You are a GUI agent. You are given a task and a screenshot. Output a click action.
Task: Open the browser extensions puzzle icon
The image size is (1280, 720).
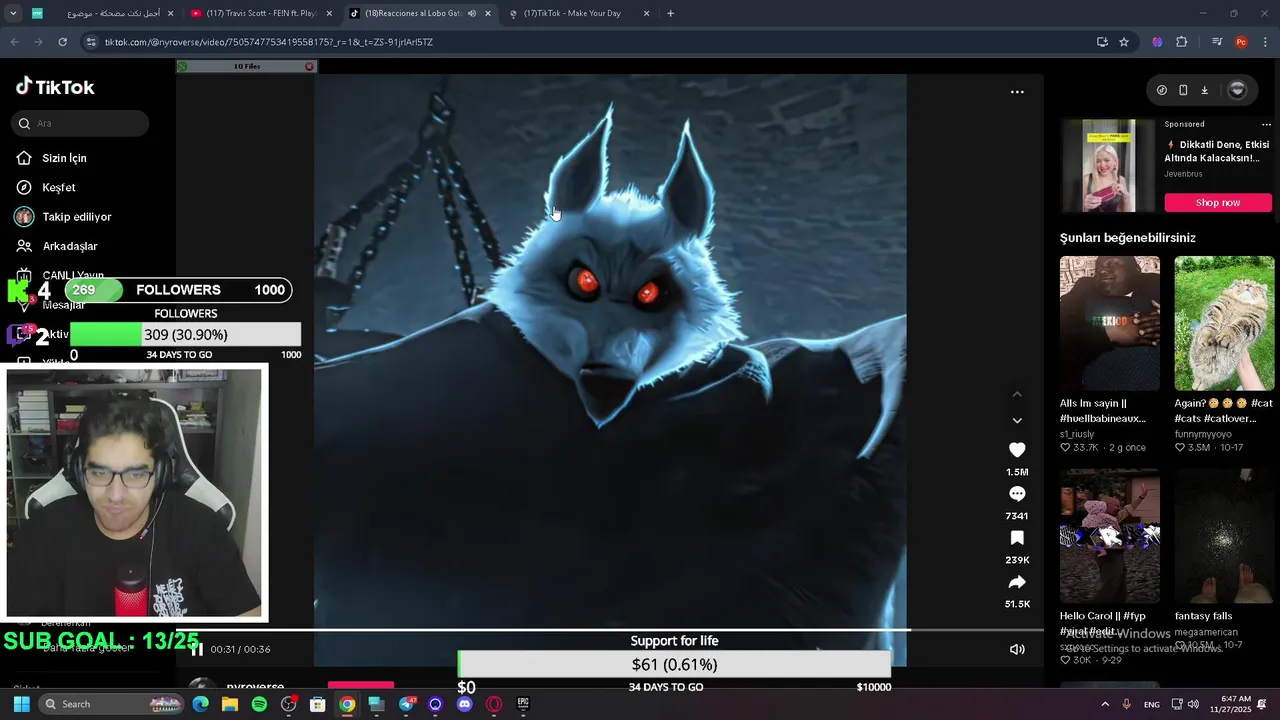1182,42
